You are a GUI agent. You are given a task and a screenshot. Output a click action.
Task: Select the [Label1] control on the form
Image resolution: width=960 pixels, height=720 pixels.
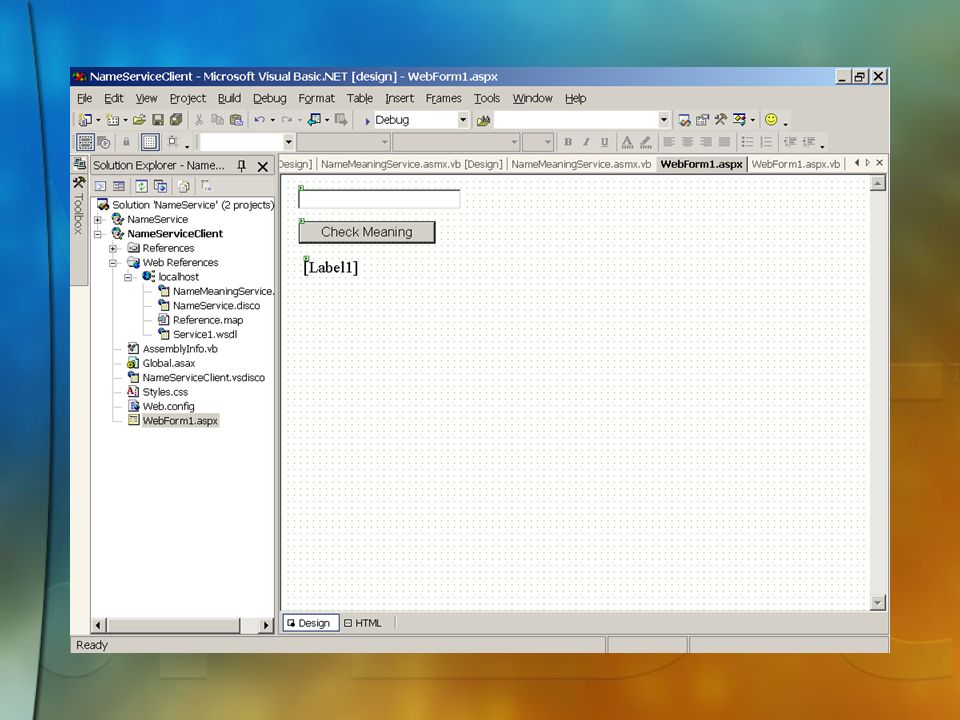[331, 268]
